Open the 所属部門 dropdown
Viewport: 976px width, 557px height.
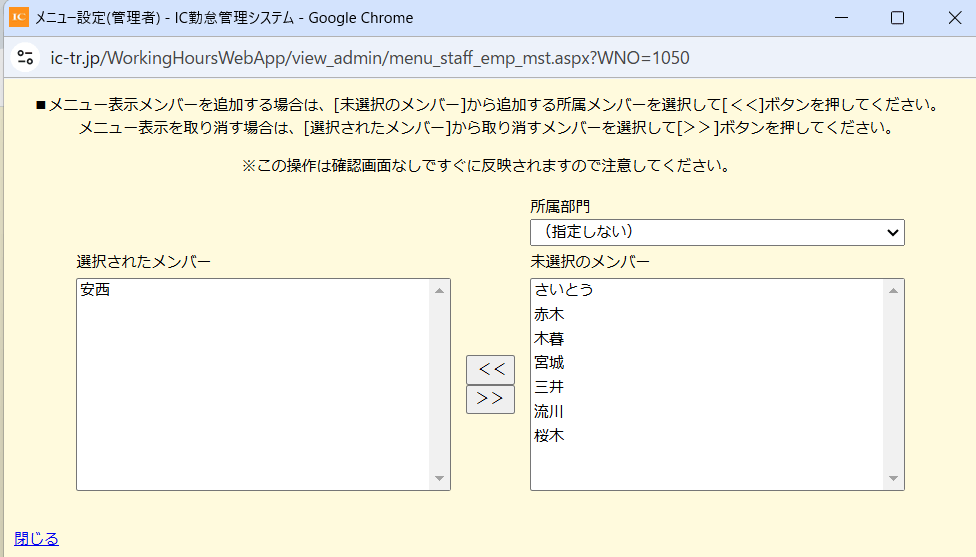click(717, 232)
